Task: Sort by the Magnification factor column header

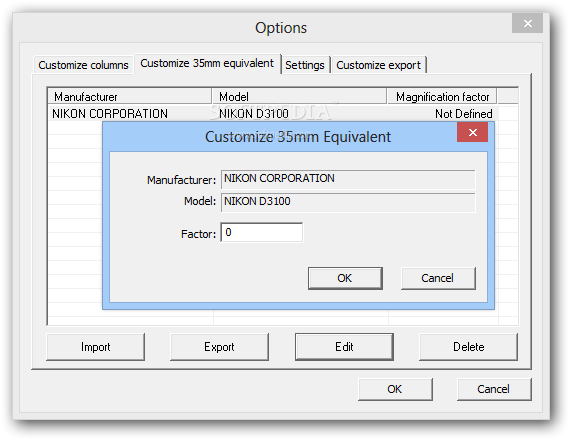Action: (x=442, y=97)
